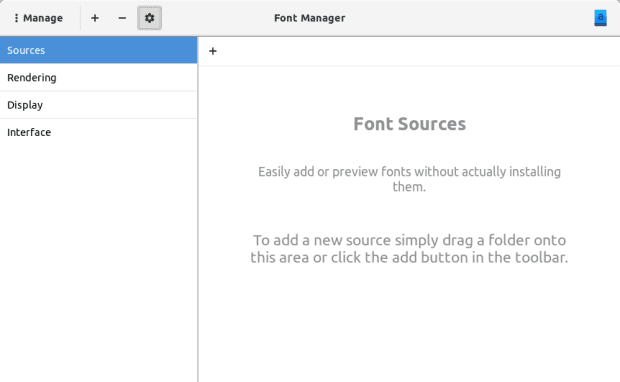Select the Sources preferences page
The height and width of the screenshot is (382, 620).
click(98, 50)
